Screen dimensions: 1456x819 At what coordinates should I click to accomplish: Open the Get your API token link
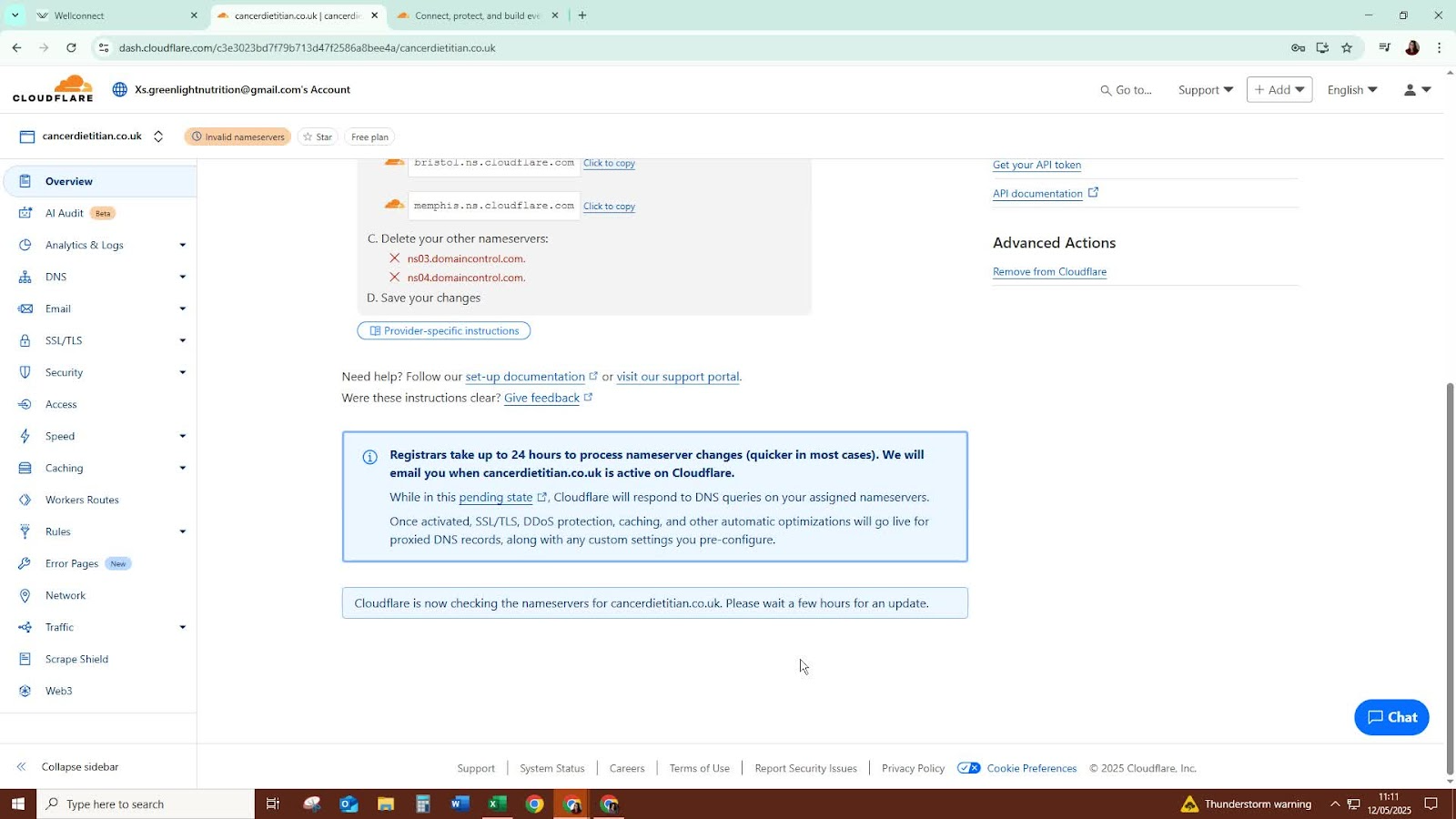(1036, 165)
